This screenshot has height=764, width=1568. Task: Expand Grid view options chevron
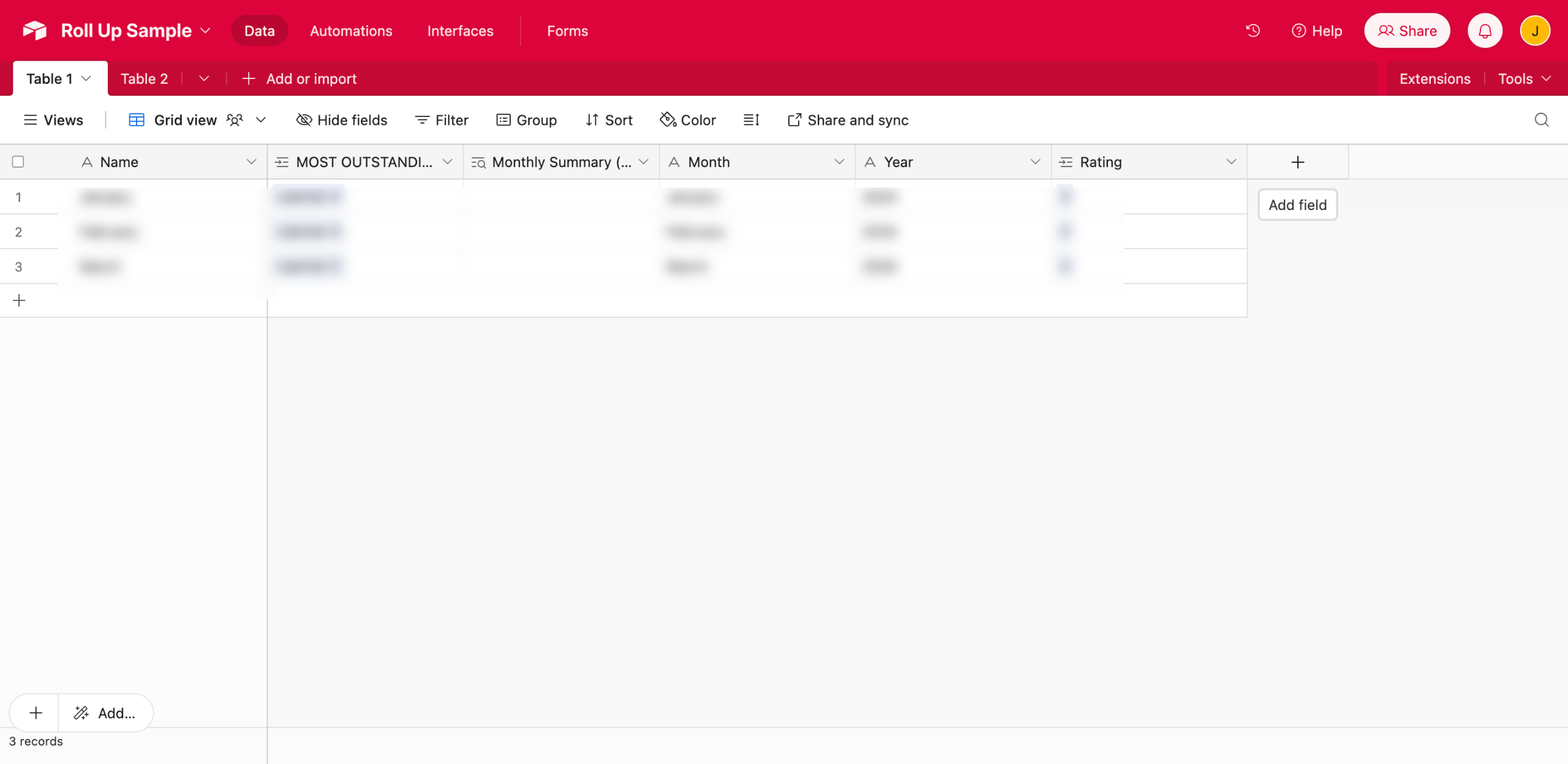pyautogui.click(x=261, y=120)
